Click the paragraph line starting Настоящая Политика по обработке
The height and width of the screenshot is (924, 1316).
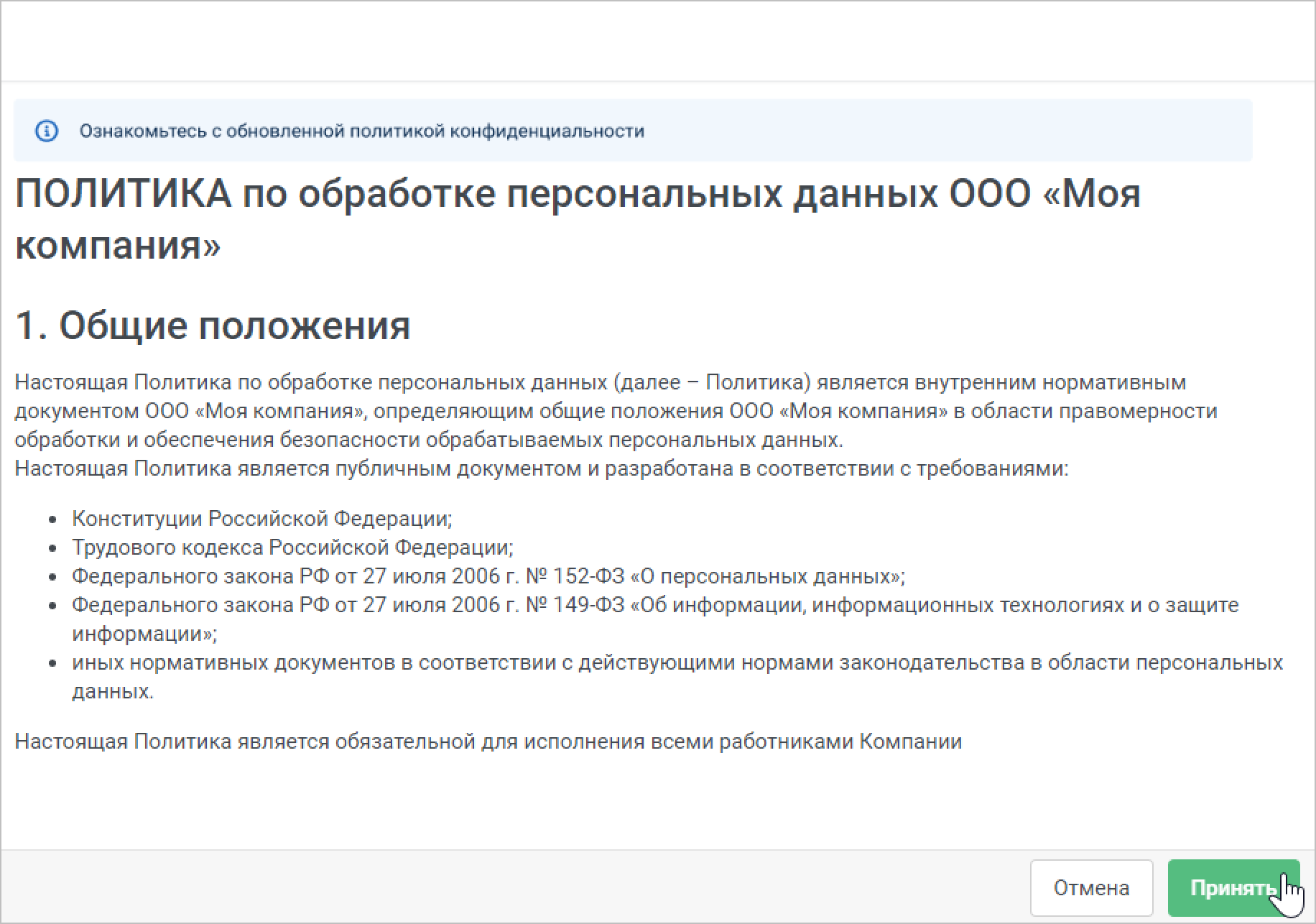(600, 382)
